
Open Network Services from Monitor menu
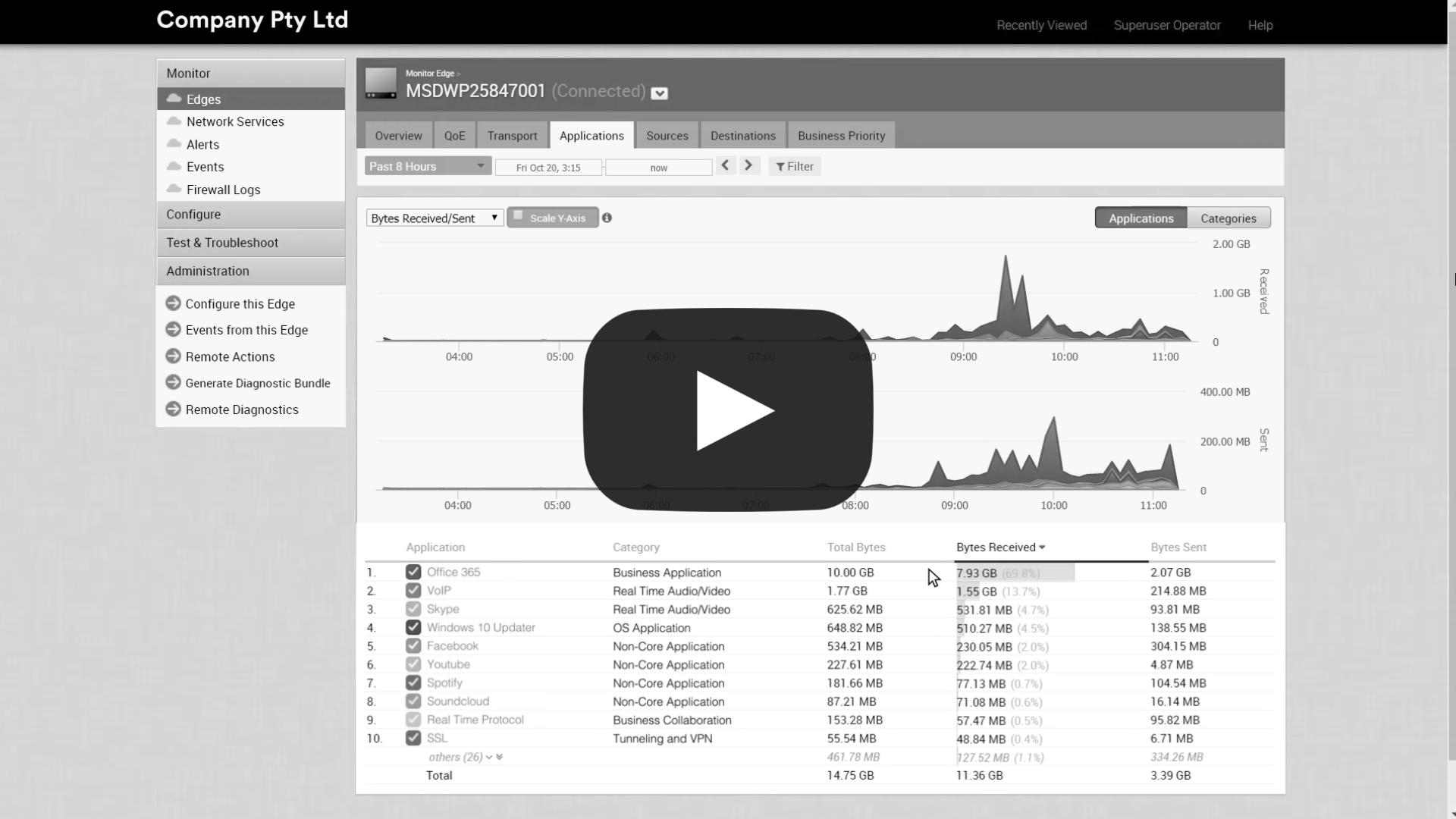tap(235, 121)
